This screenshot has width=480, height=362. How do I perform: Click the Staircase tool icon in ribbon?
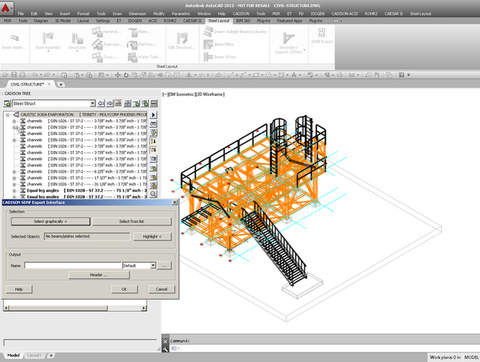click(97, 44)
